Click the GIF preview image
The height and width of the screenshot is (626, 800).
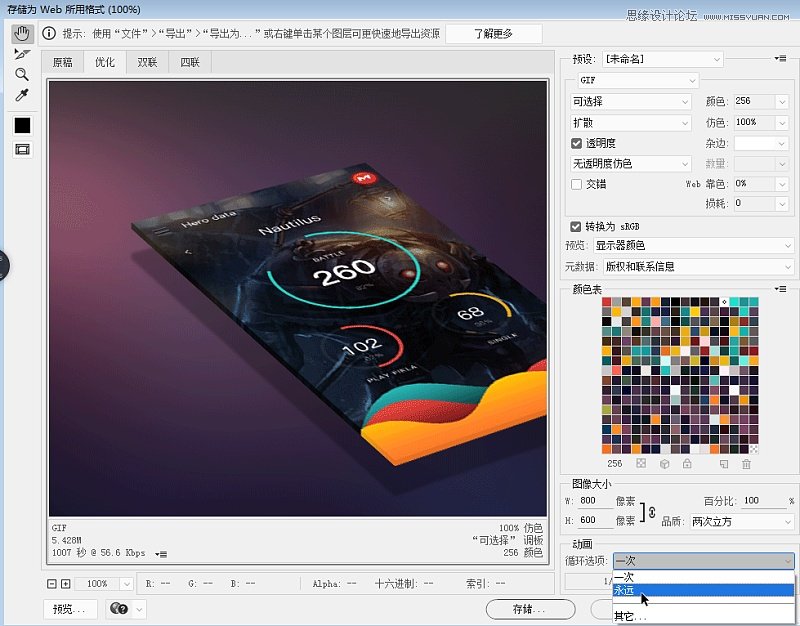[297, 298]
